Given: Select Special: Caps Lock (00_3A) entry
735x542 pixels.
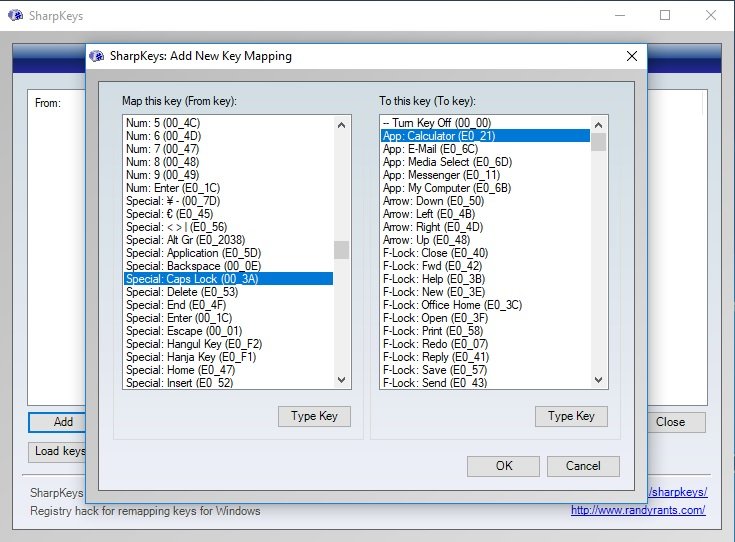Looking at the screenshot, I should click(x=228, y=279).
